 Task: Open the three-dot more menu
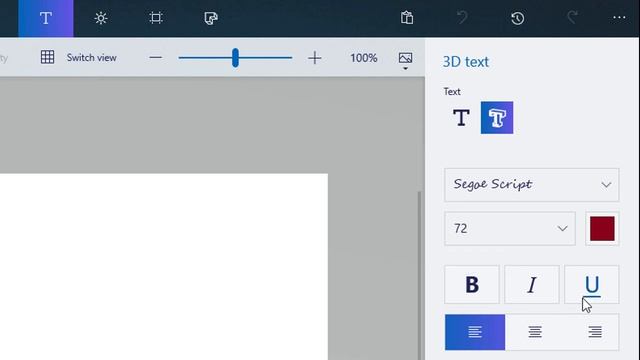pos(619,18)
